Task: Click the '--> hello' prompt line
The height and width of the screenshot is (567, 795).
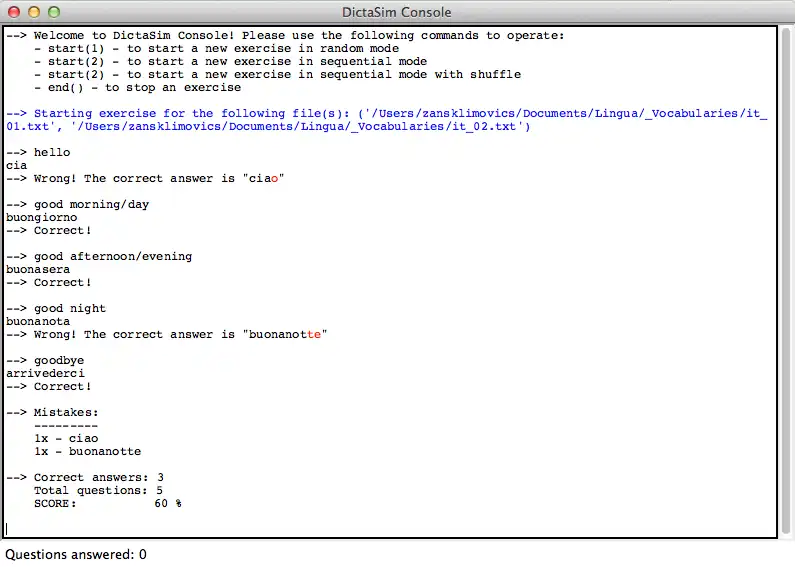Action: pos(39,153)
